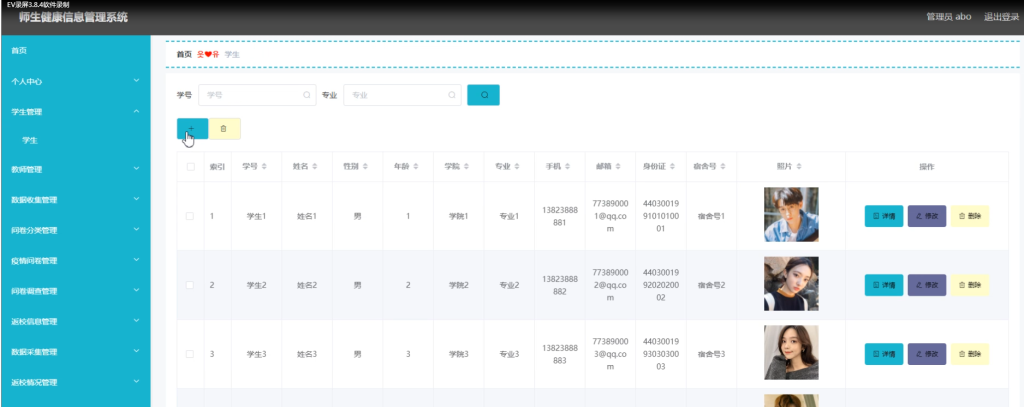
Task: Check the checkbox for row 学生1
Action: point(190,216)
